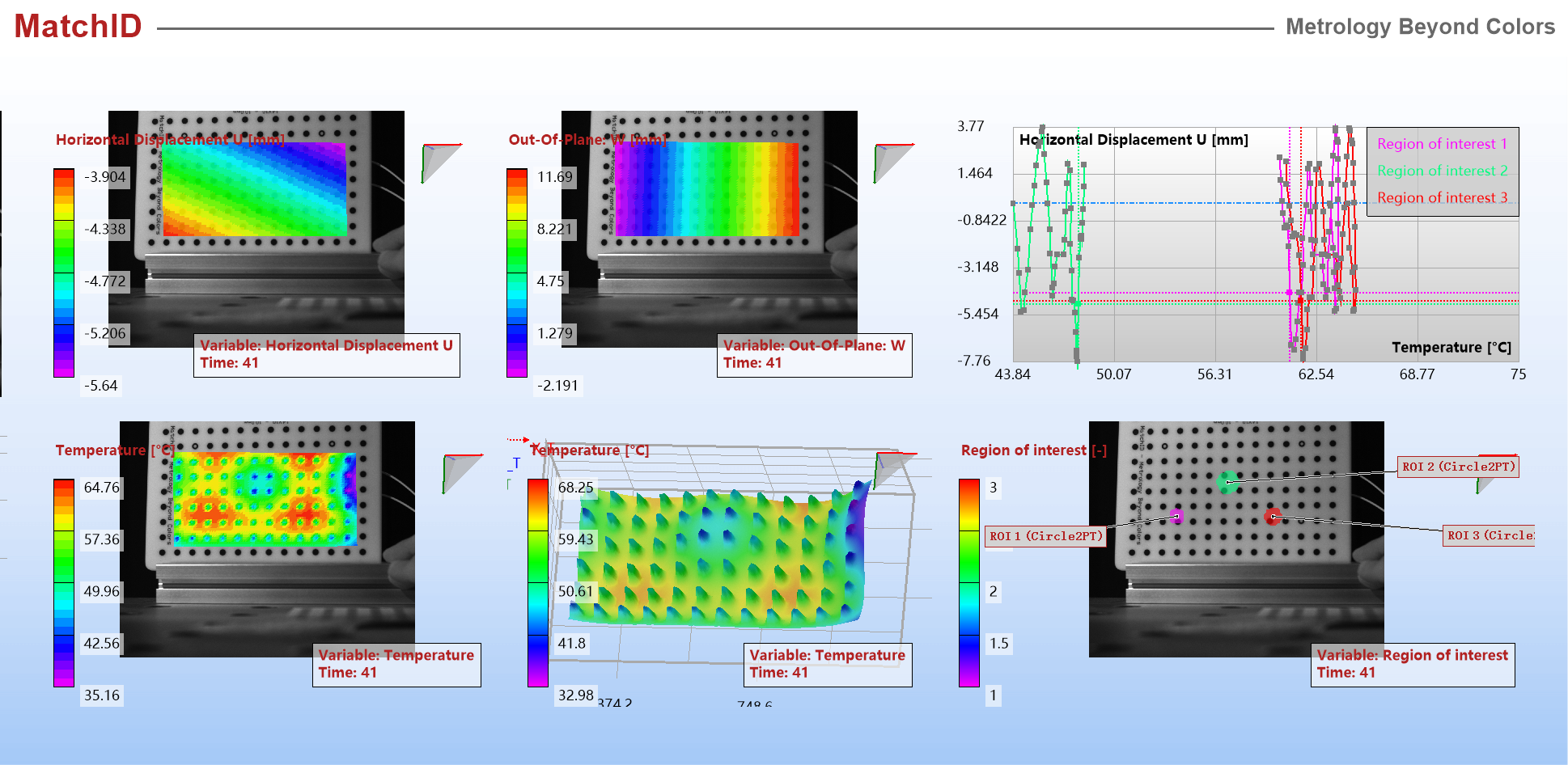Click the '4.75' Out-Of-Plane scale value
Image resolution: width=1568 pixels, height=765 pixels.
point(551,281)
